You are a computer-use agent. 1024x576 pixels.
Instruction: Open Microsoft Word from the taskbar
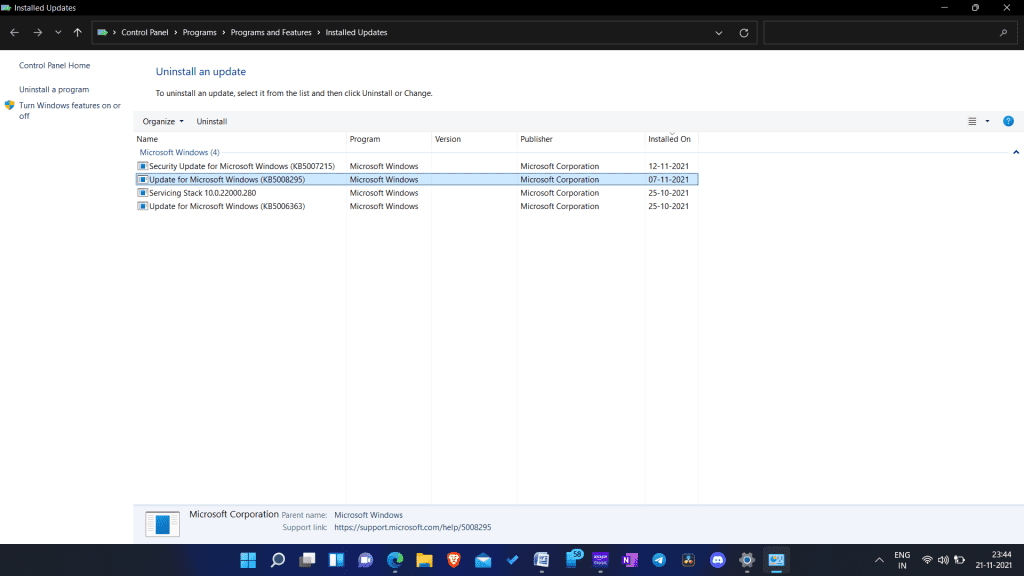click(x=541, y=560)
